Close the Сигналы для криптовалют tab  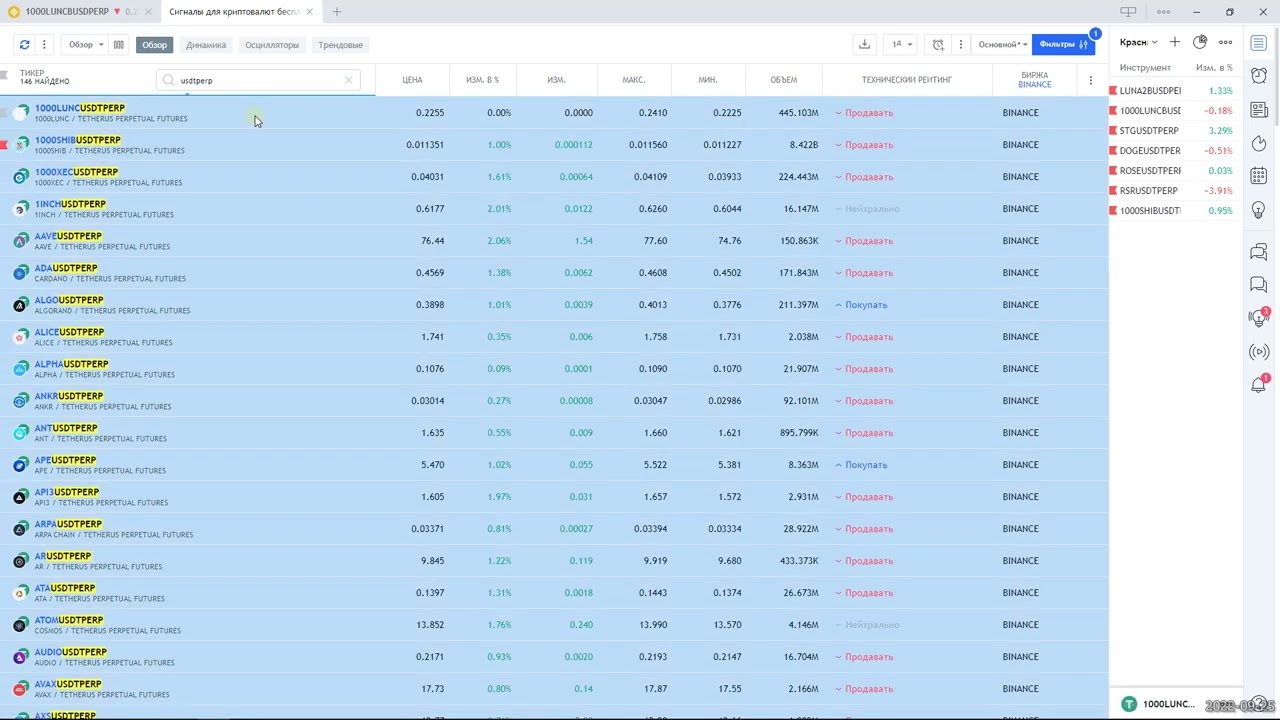[x=309, y=12]
